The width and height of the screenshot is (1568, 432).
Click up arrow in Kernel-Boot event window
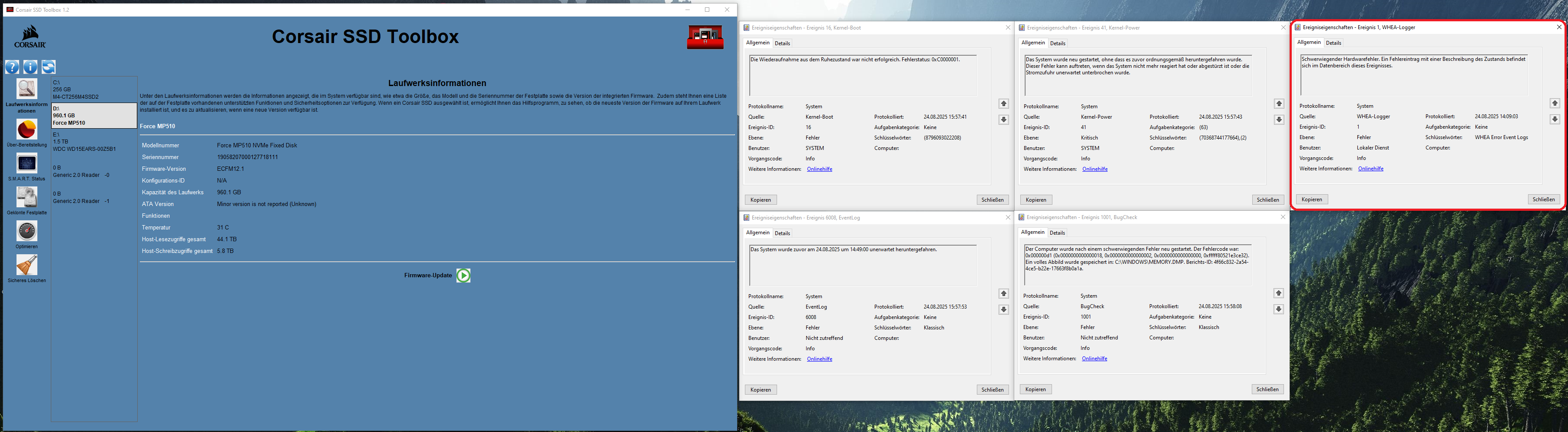pyautogui.click(x=1004, y=103)
